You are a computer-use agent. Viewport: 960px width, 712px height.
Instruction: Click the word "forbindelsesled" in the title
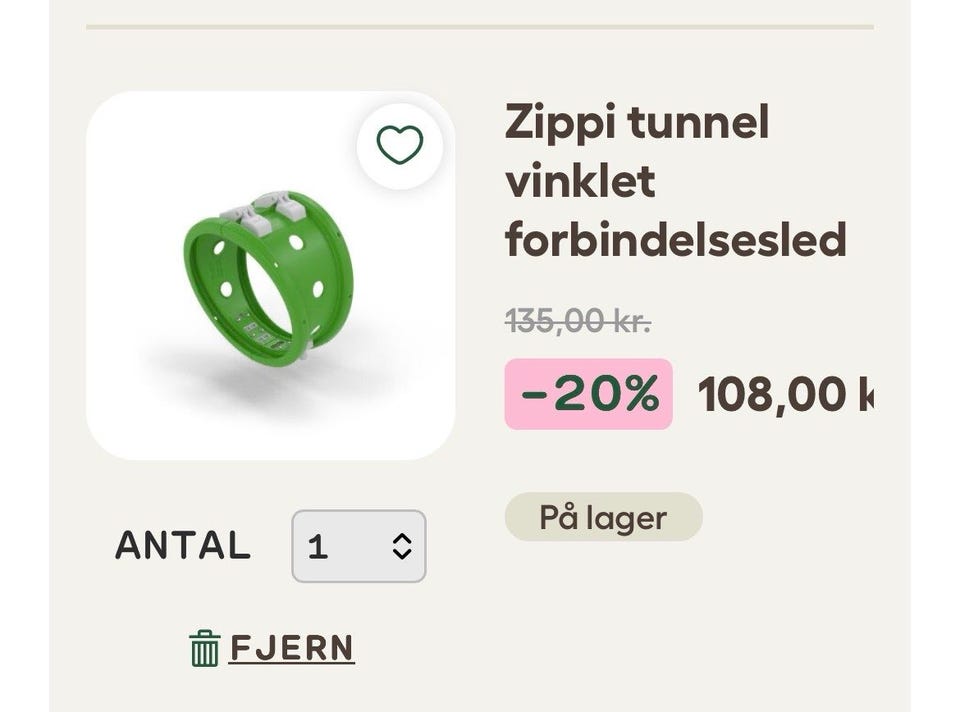pos(675,240)
